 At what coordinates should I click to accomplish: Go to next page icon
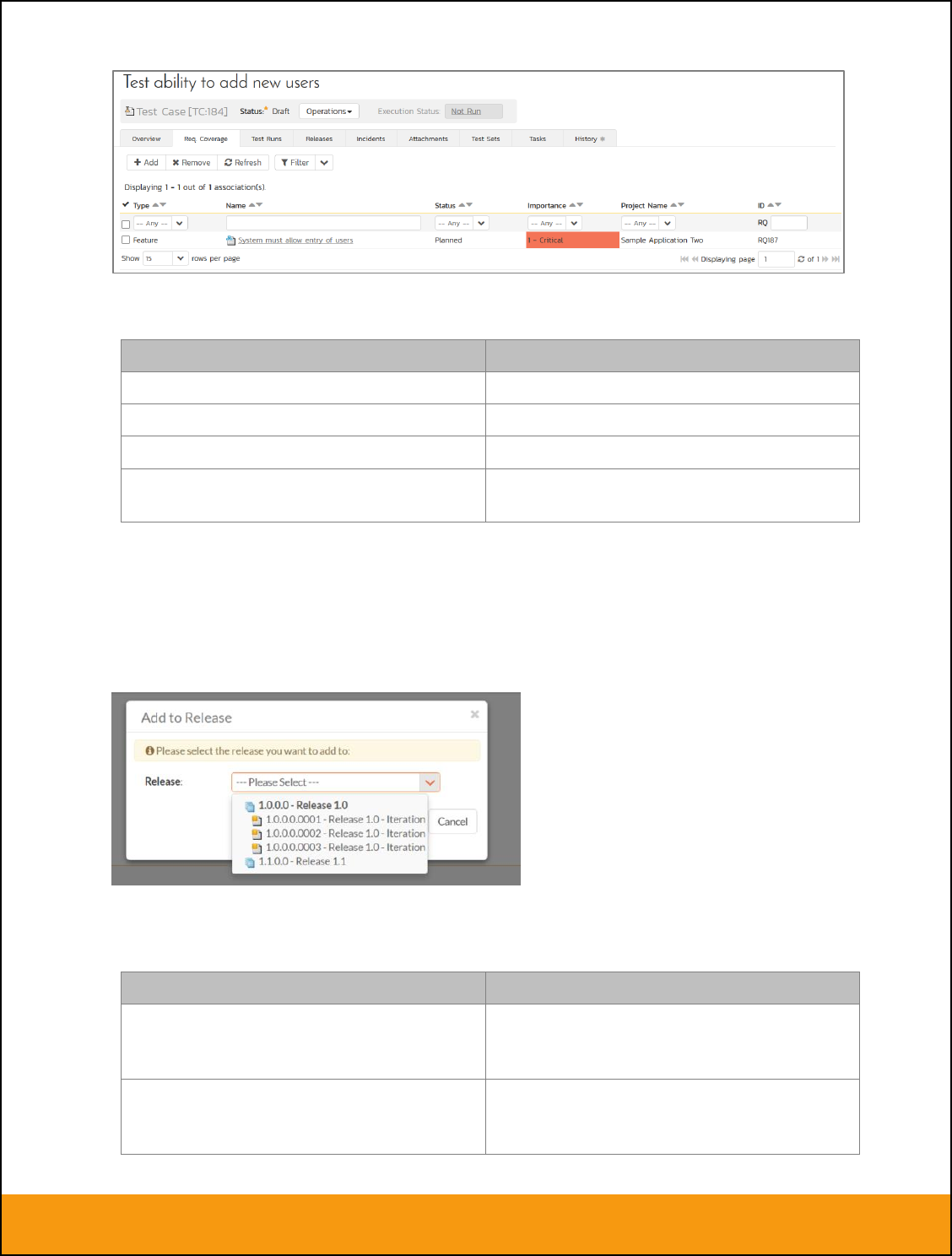pos(825,259)
